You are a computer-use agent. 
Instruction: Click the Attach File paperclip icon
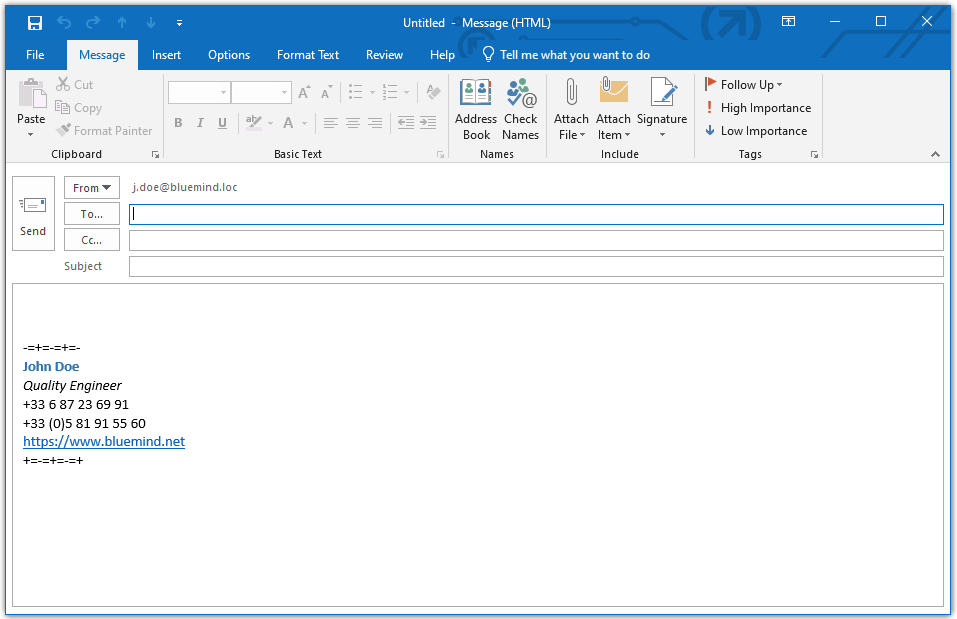point(571,93)
